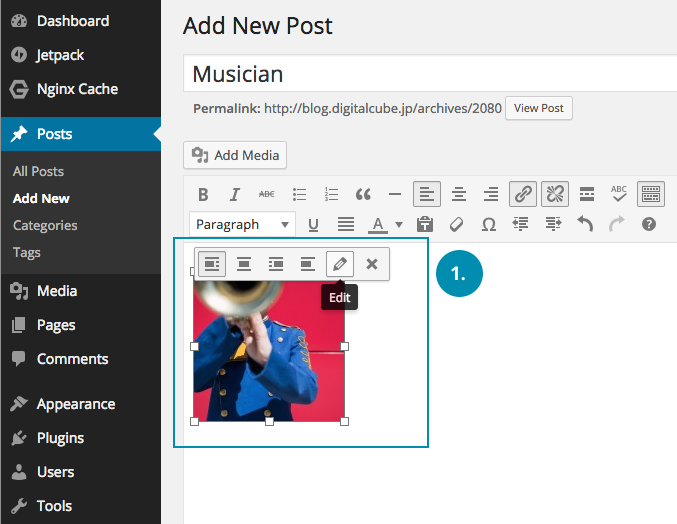Open the Media menu in sidebar
The width and height of the screenshot is (677, 524).
57,291
